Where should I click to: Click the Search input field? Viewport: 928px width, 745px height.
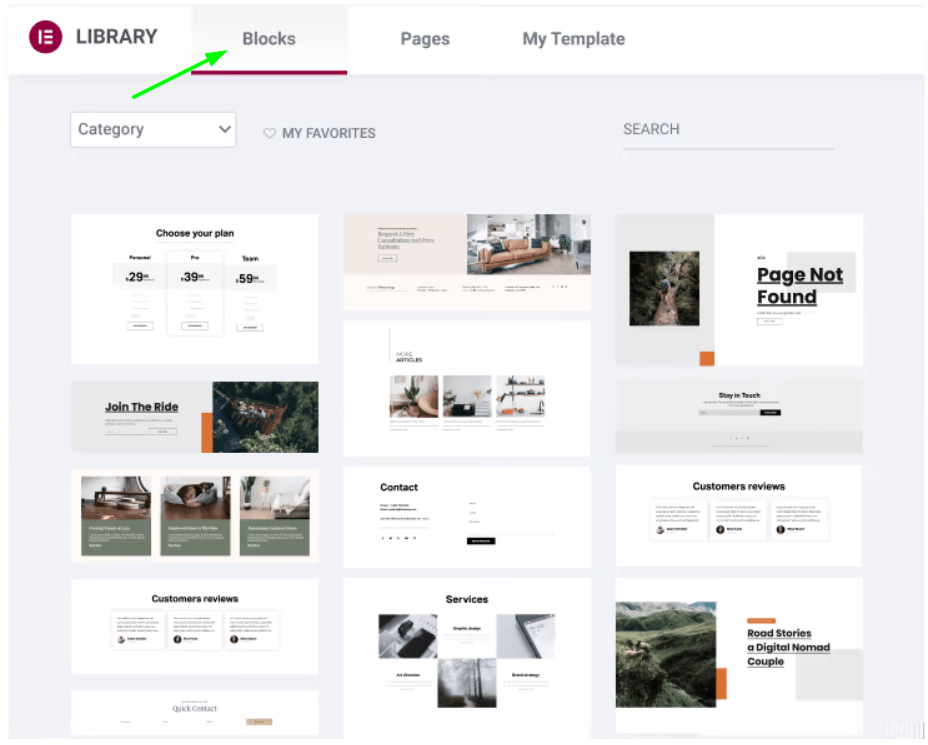coord(727,130)
